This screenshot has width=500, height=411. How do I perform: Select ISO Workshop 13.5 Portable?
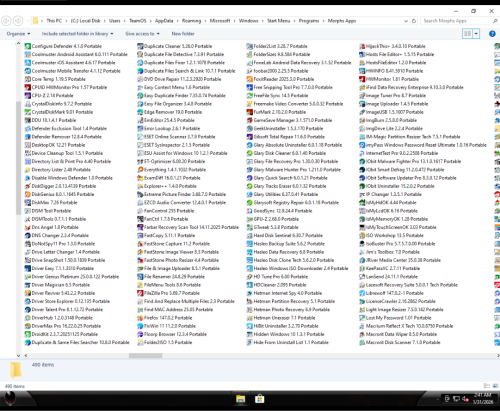tap(391, 235)
